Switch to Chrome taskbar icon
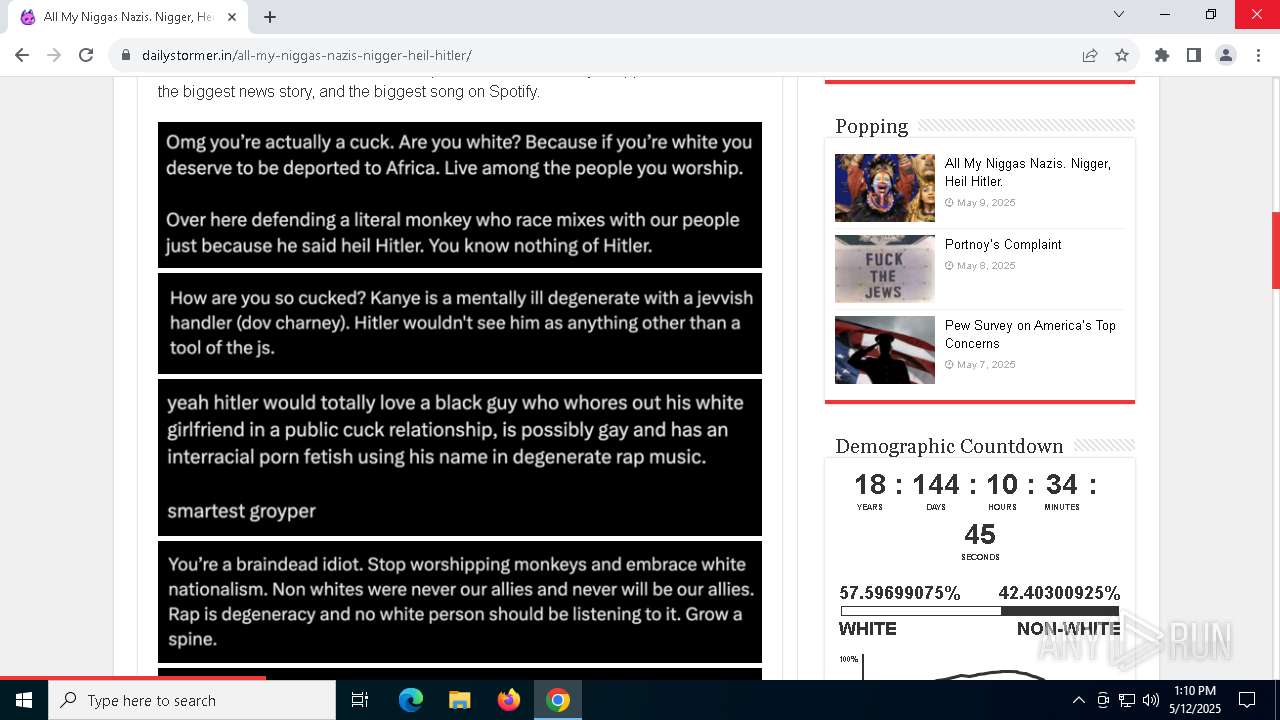This screenshot has width=1280, height=720. click(558, 700)
